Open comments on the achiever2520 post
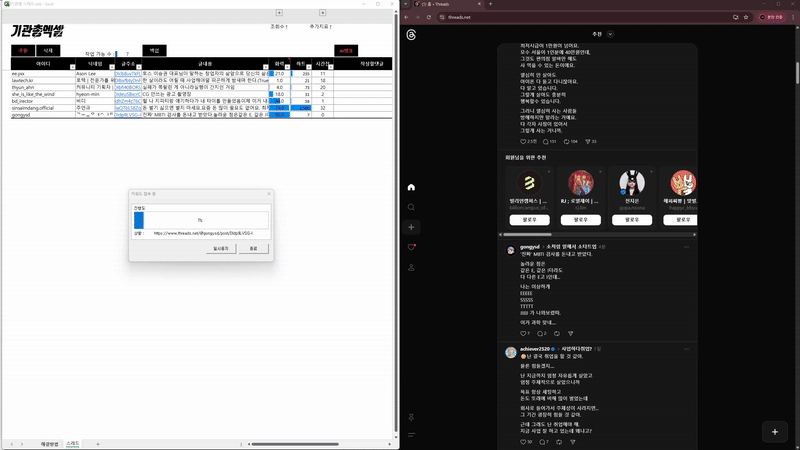 pyautogui.click(x=542, y=442)
